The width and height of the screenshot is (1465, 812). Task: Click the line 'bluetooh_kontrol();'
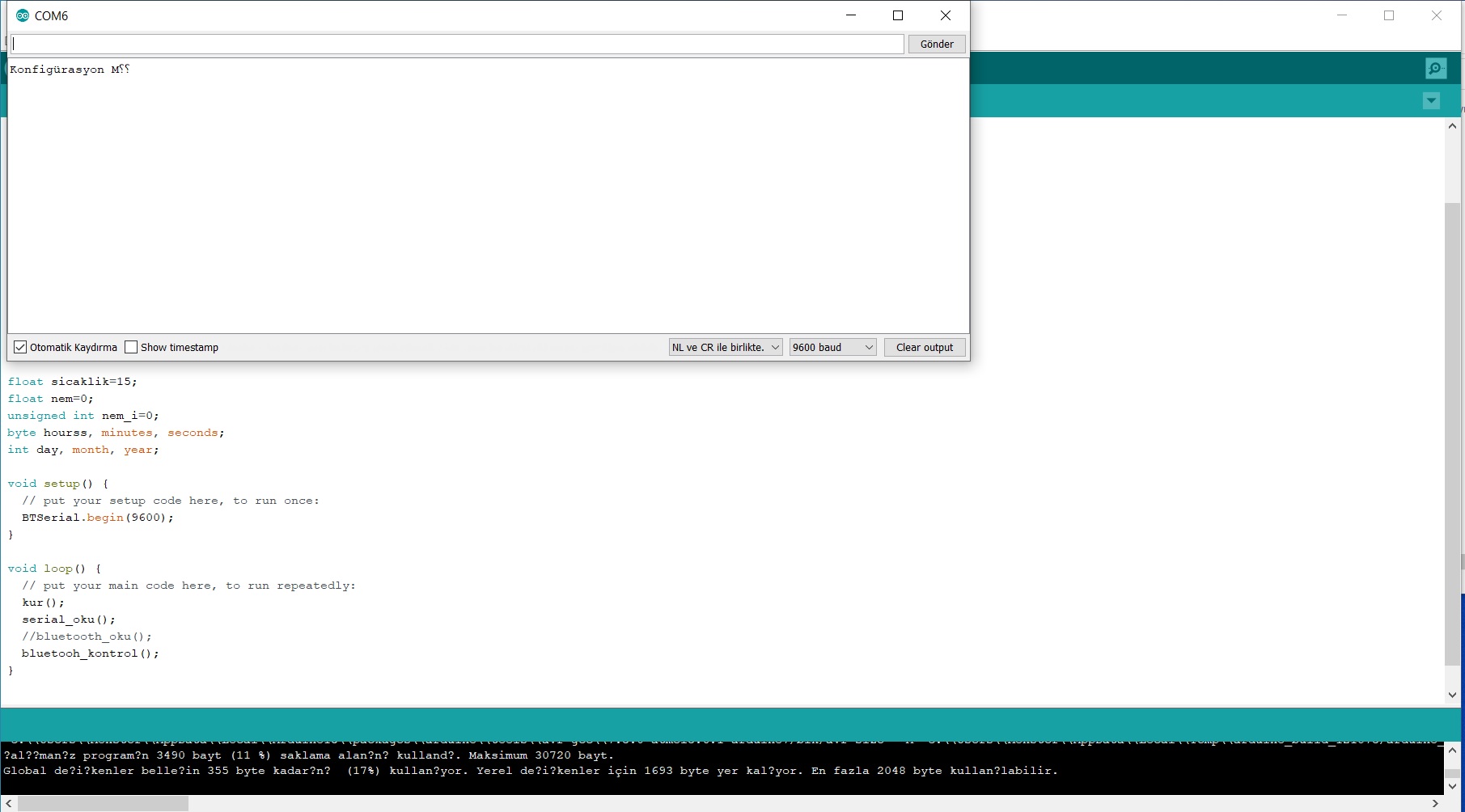pos(91,653)
